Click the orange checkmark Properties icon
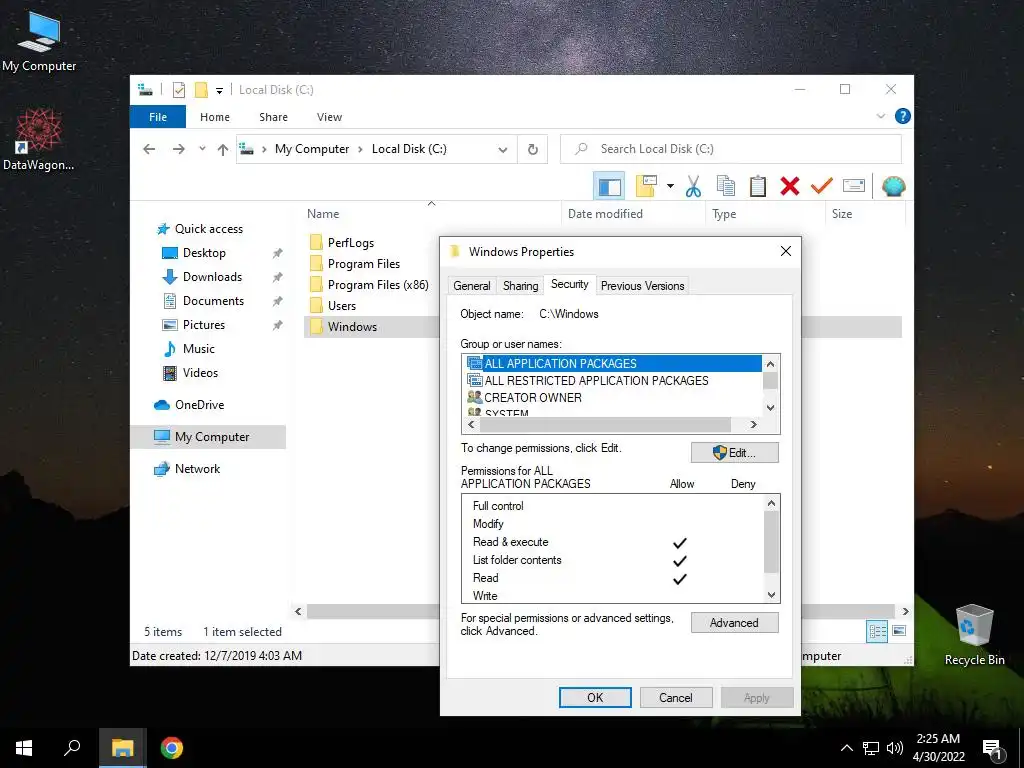The width and height of the screenshot is (1024, 768). pyautogui.click(x=821, y=186)
